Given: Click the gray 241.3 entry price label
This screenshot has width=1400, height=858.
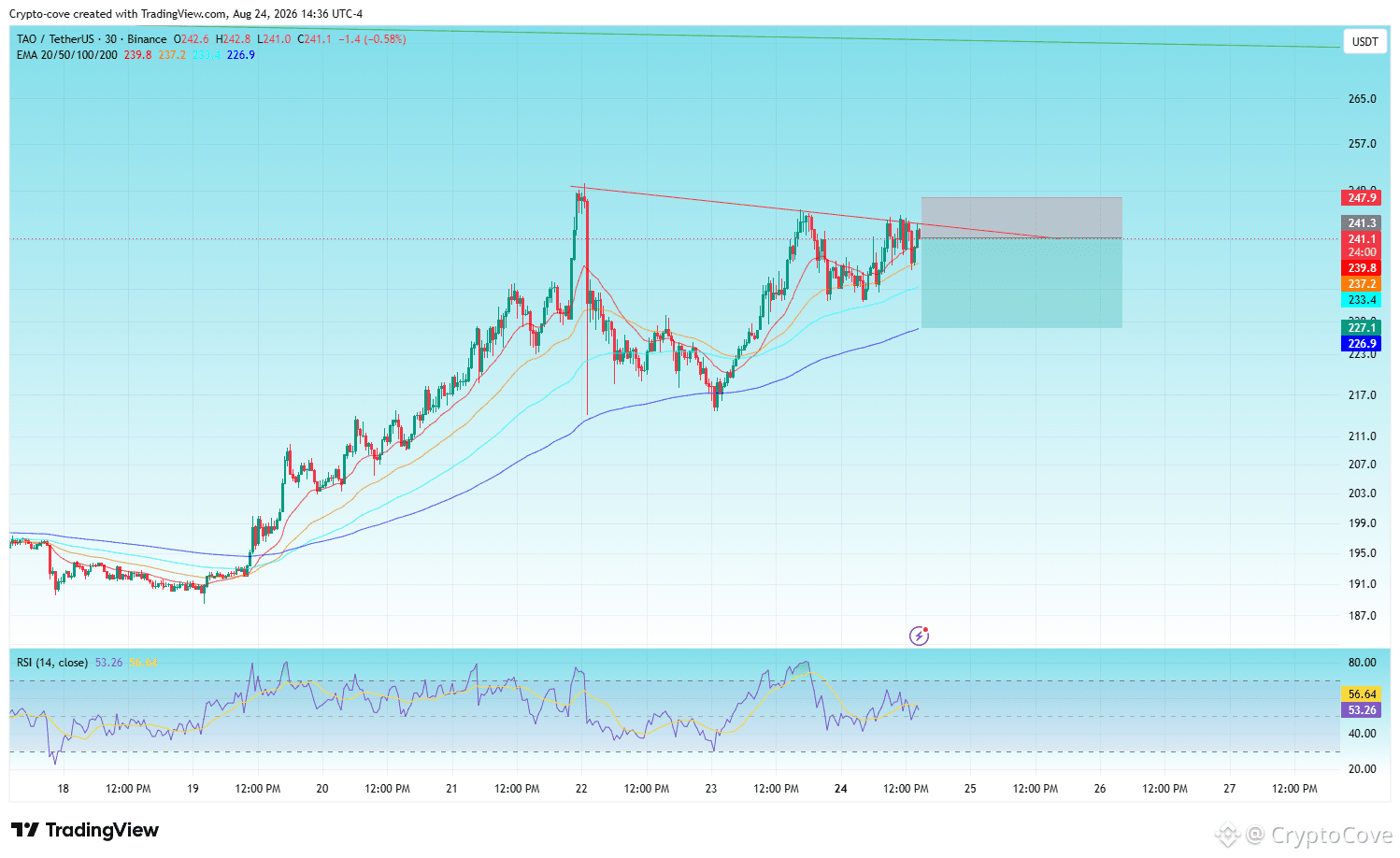Looking at the screenshot, I should [1362, 223].
